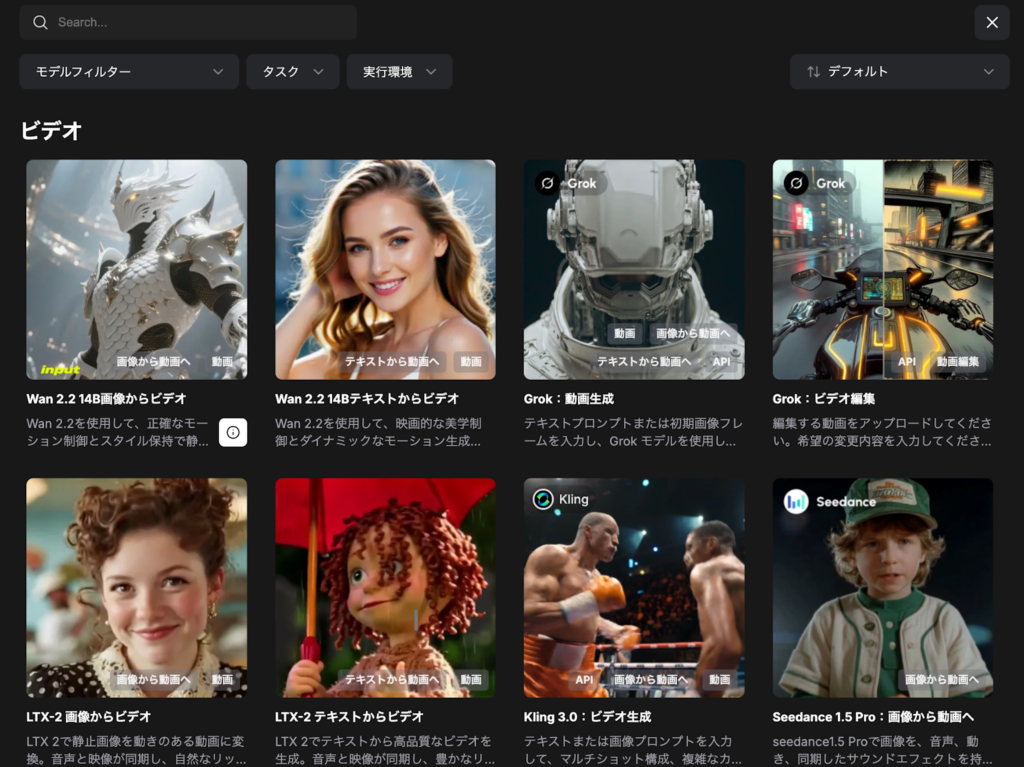Click the sort arrows icon beside デフォルト

(x=813, y=72)
